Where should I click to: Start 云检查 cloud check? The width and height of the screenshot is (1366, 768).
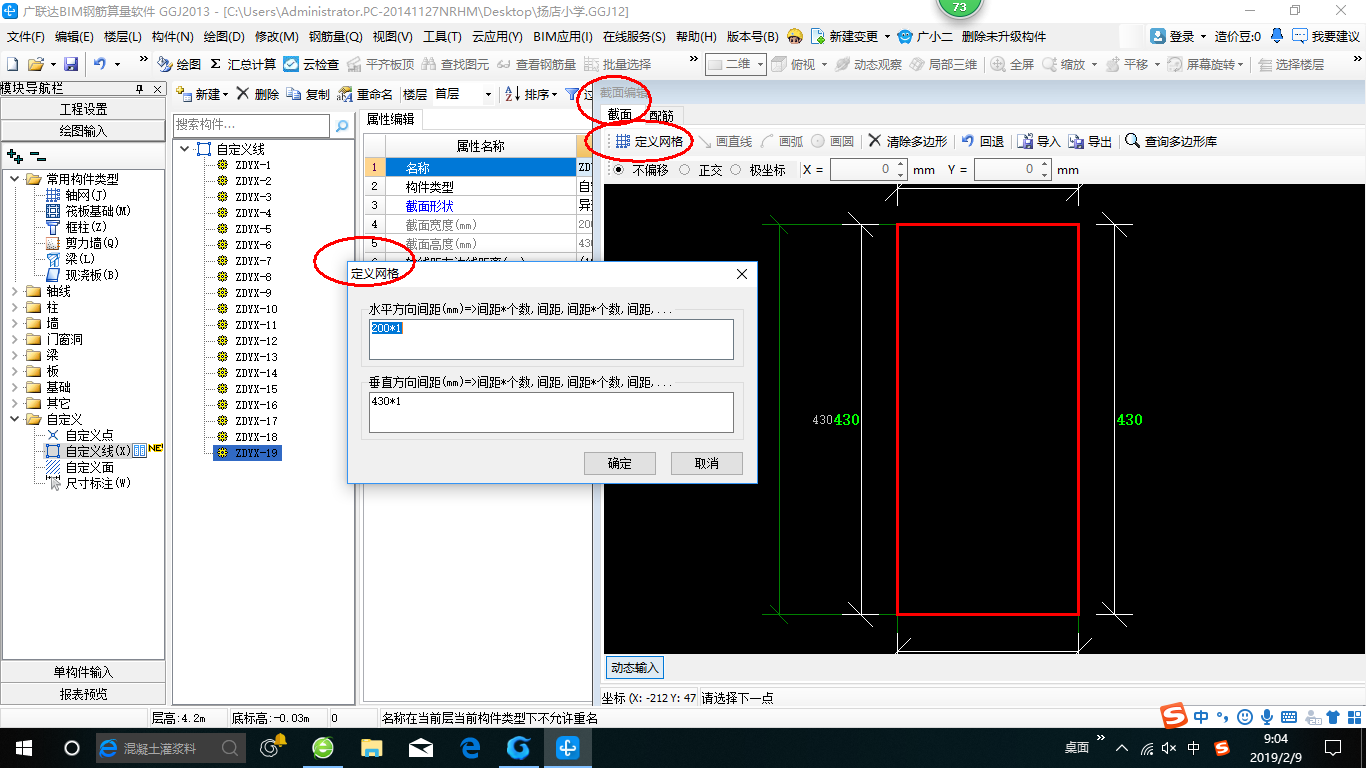[x=311, y=64]
